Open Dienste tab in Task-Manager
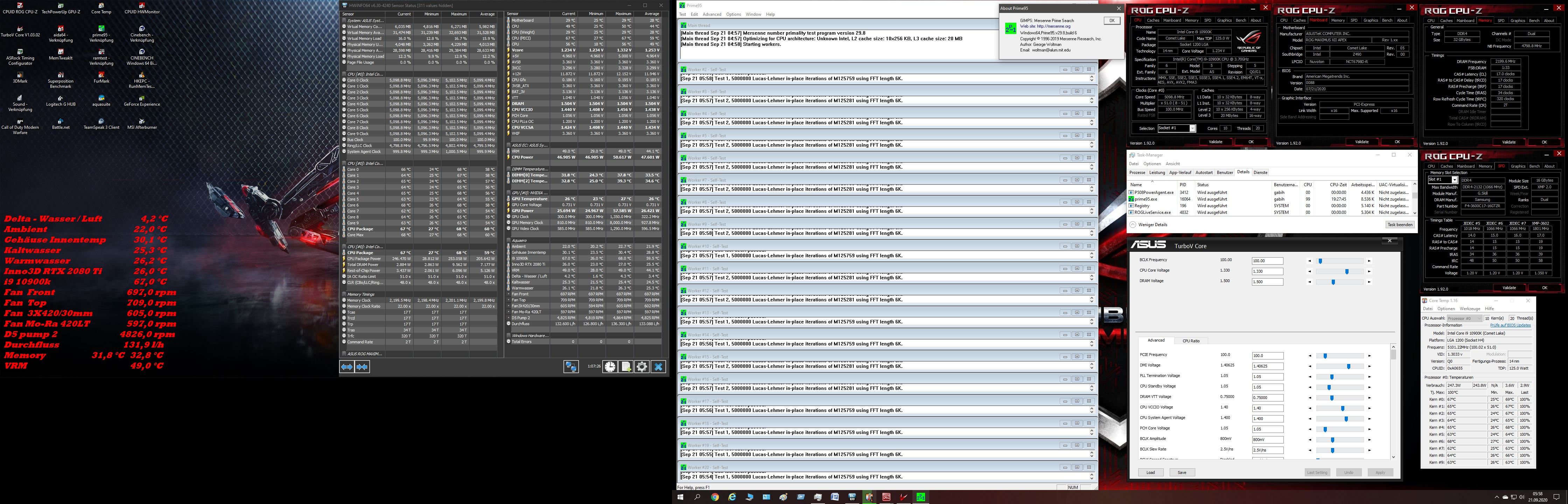1568x504 pixels. click(1261, 172)
